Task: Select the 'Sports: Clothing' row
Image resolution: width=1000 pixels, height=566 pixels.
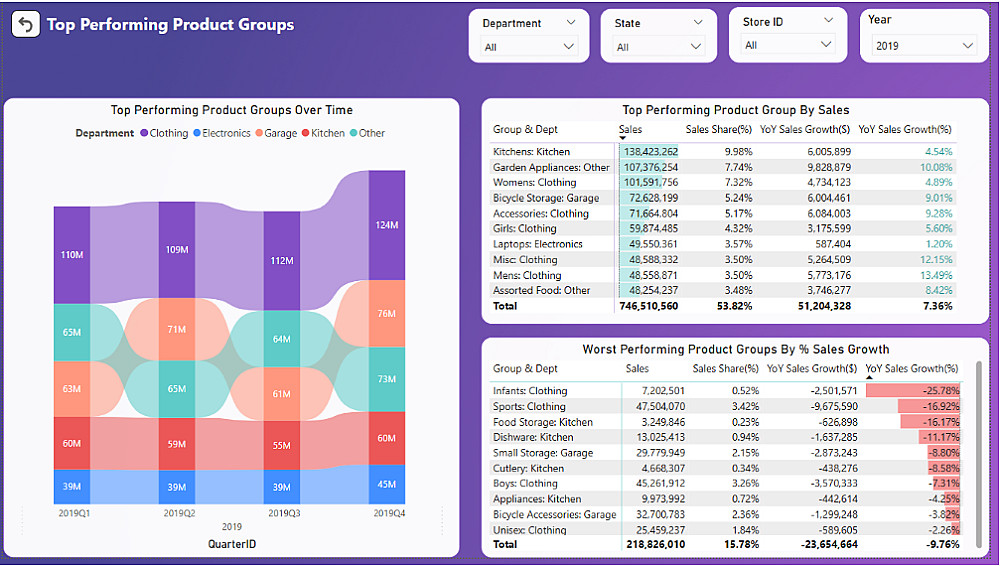Action: pos(726,406)
